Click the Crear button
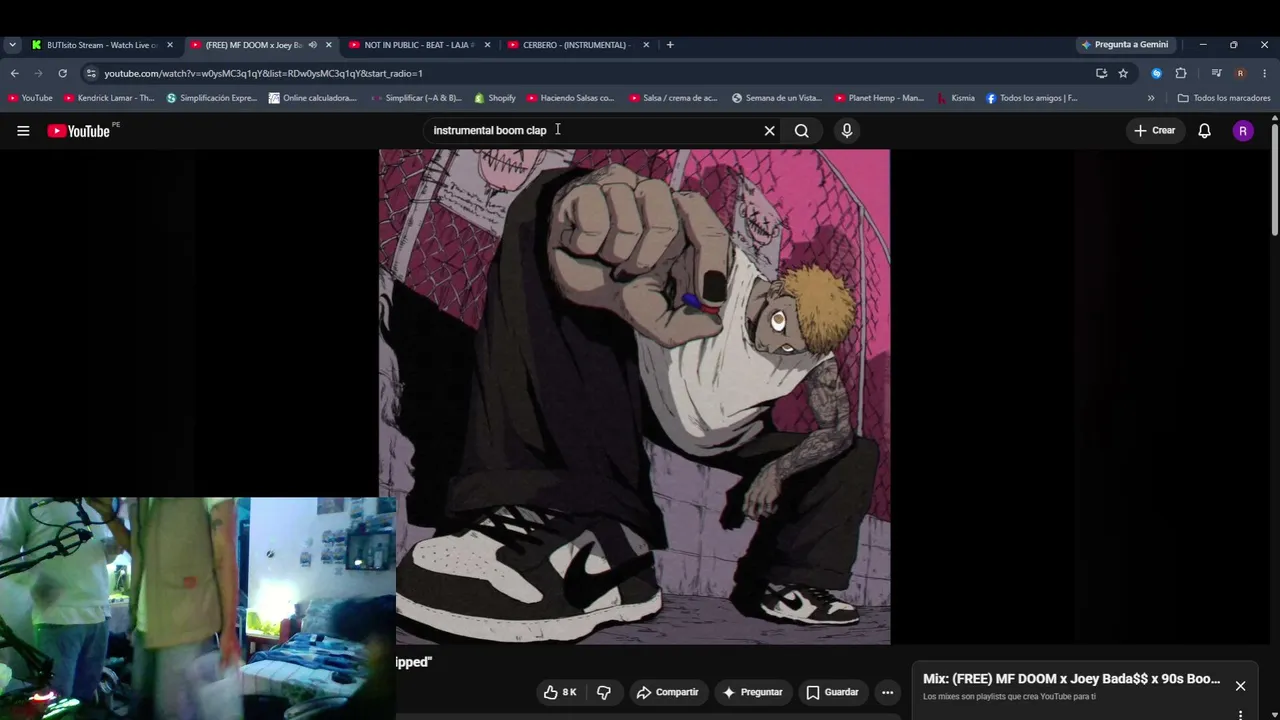Image resolution: width=1280 pixels, height=720 pixels. coord(1154,131)
